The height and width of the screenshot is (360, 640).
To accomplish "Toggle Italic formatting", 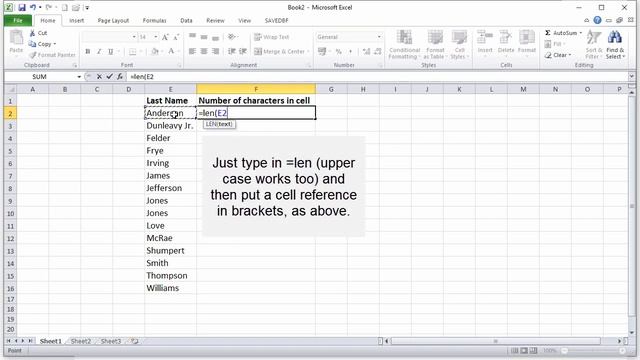I will (x=99, y=51).
